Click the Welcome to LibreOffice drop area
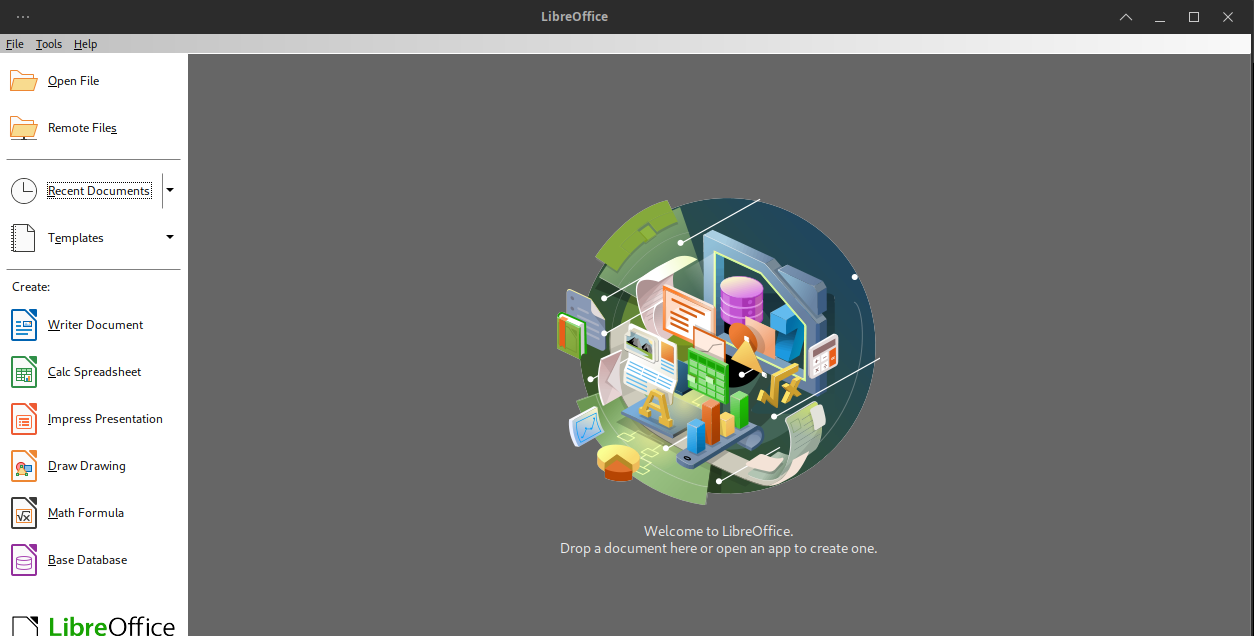This screenshot has width=1254, height=636. coord(718,540)
